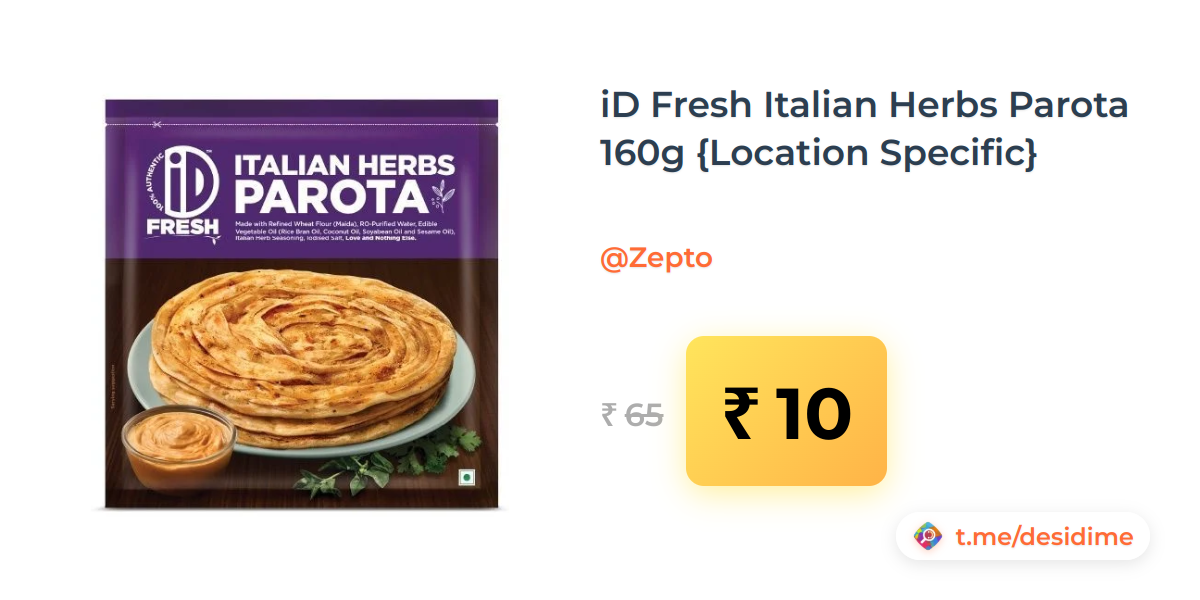Click the rupee symbol before crossed-out 65
The height and width of the screenshot is (600, 1200).
(x=609, y=414)
